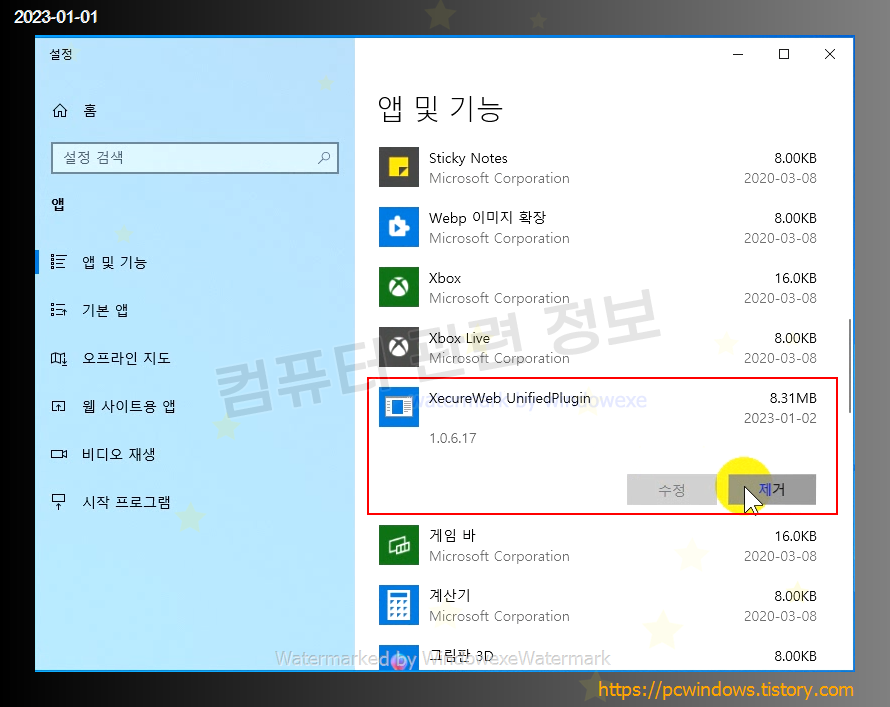Click the 시작 프로그램 icon

[58, 502]
